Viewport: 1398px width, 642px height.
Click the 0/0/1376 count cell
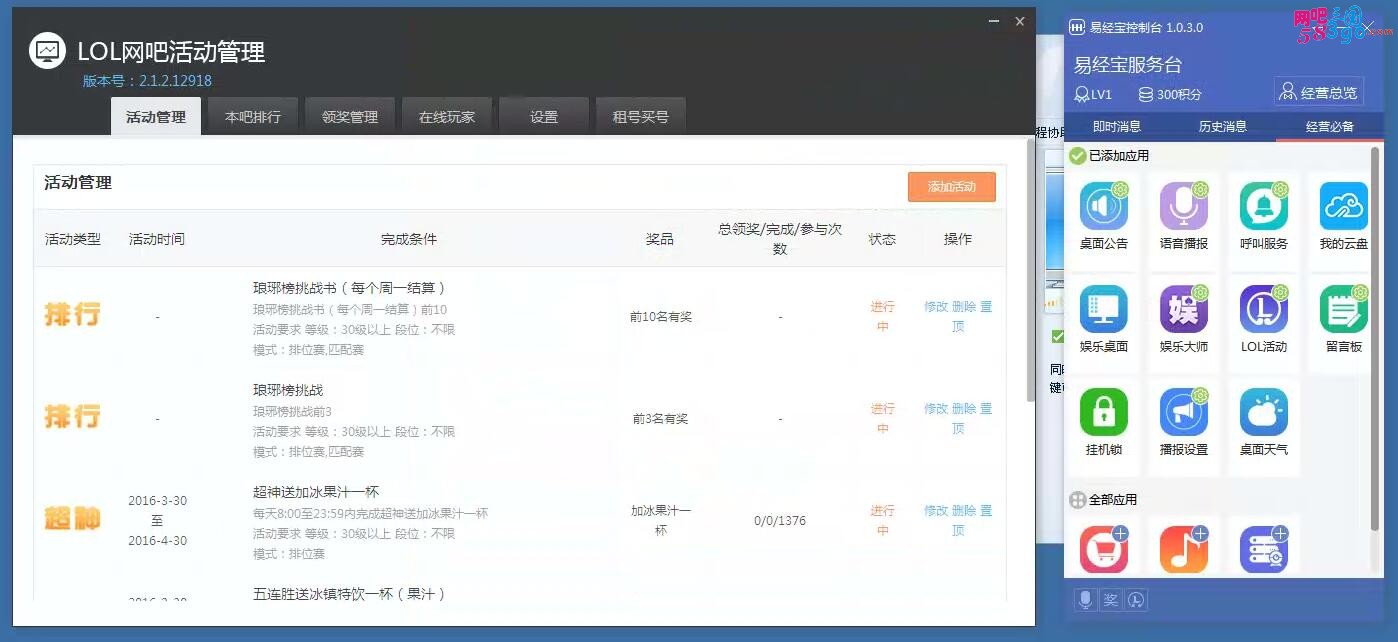pos(780,521)
